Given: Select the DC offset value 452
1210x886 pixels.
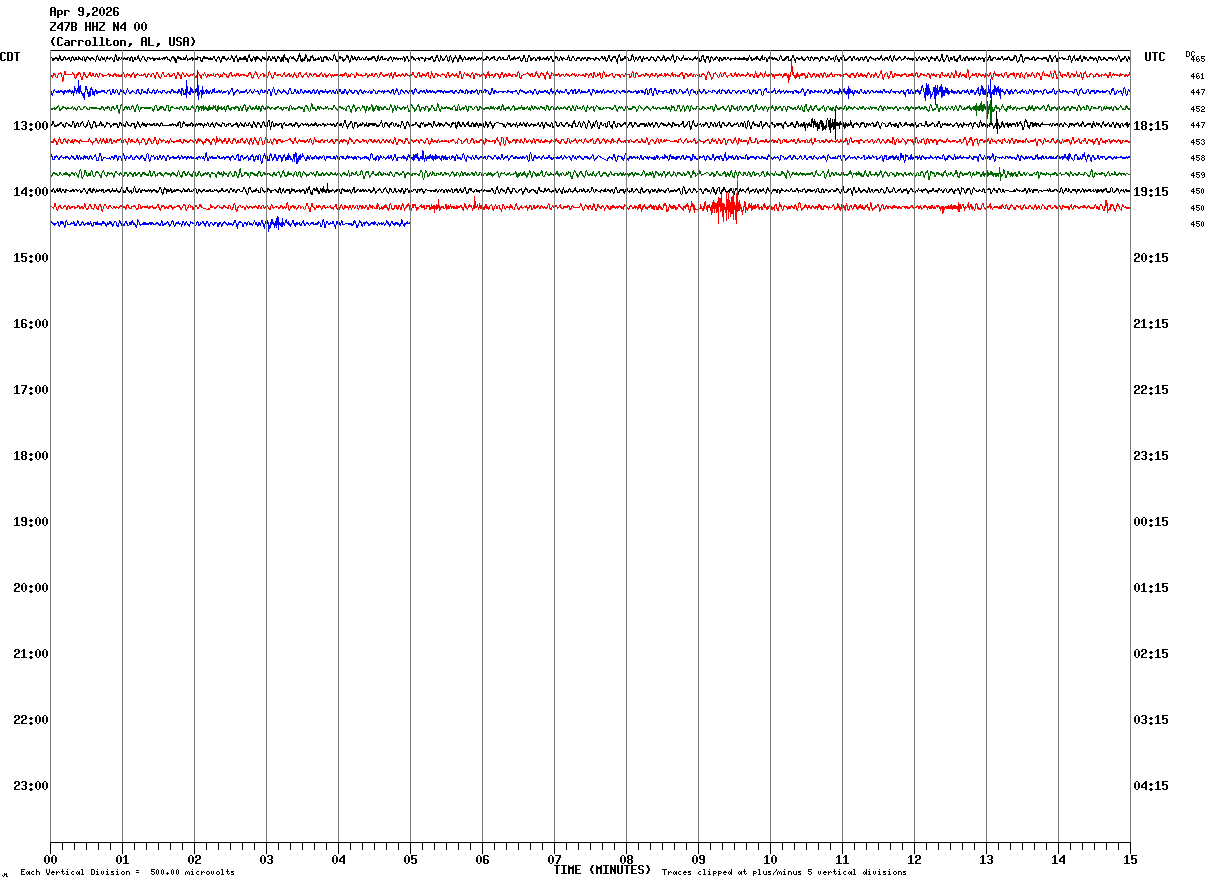Looking at the screenshot, I should click(x=1198, y=109).
